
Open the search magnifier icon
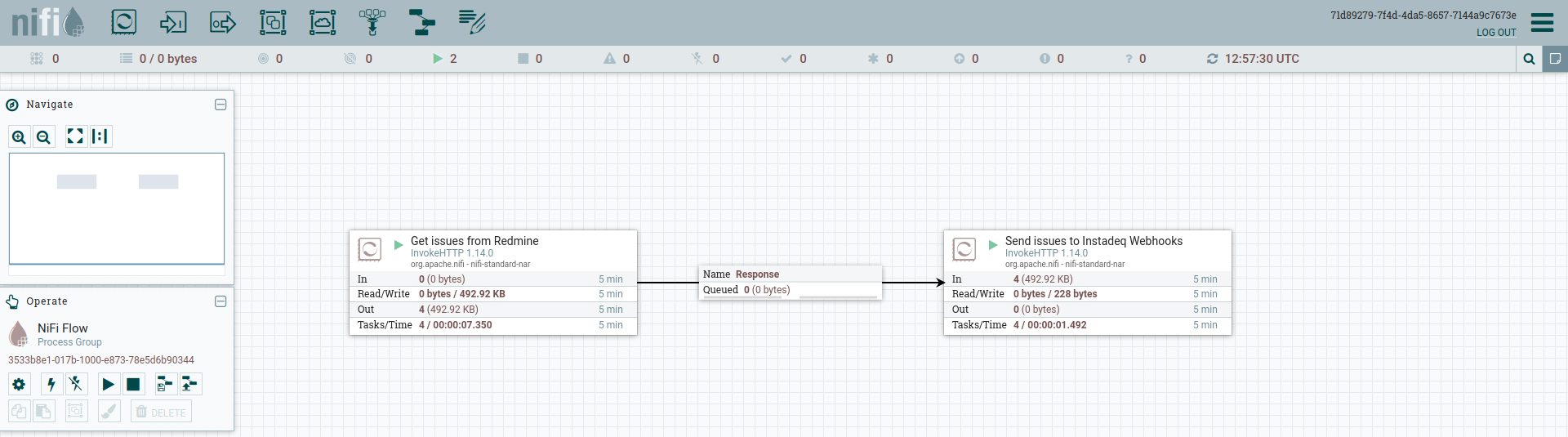tap(1529, 59)
